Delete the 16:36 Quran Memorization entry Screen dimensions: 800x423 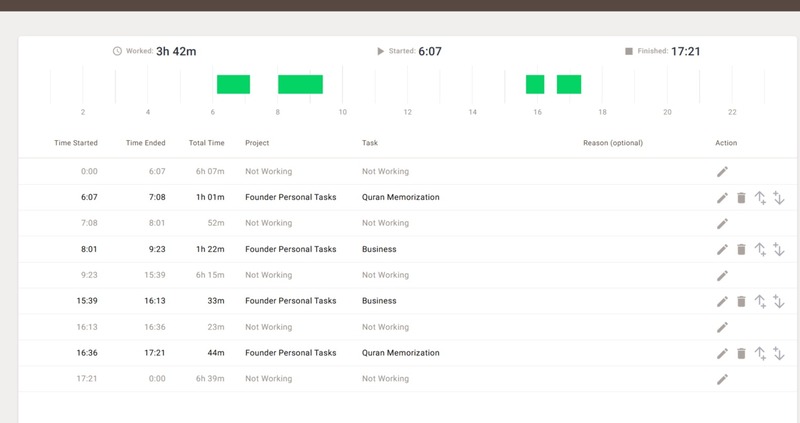click(741, 354)
